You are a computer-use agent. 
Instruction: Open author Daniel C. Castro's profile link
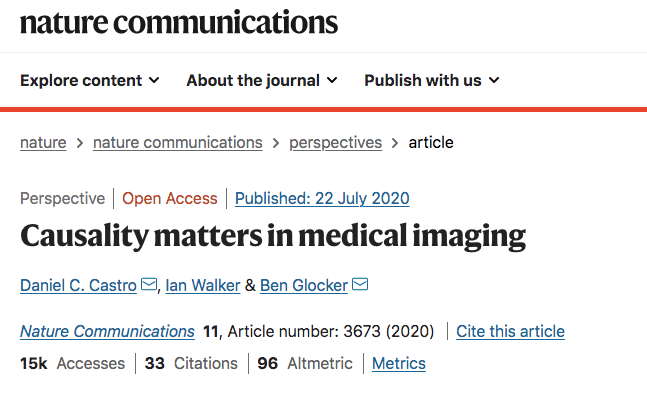pyautogui.click(x=78, y=285)
